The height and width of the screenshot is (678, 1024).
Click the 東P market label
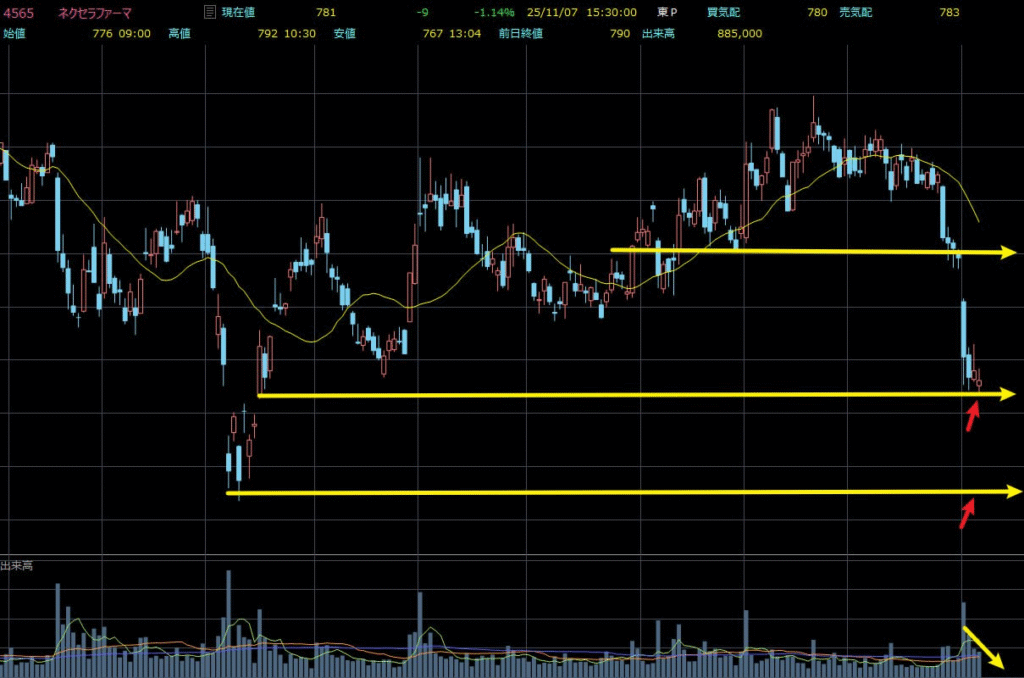click(x=667, y=13)
